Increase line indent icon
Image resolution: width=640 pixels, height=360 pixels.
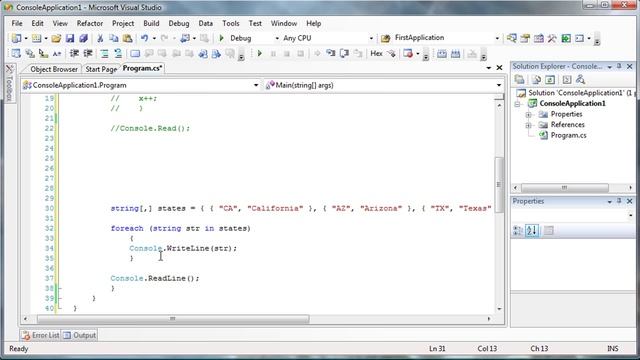[x=88, y=53]
